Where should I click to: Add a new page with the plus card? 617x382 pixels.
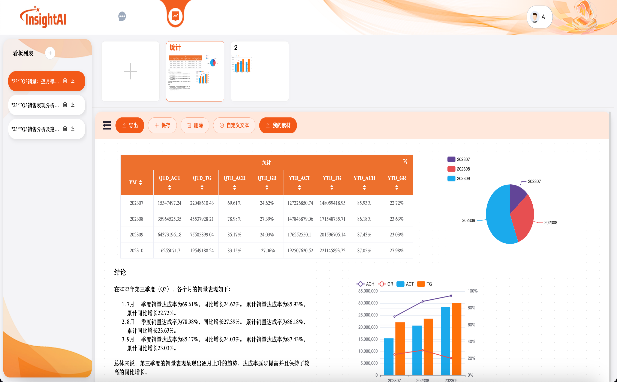130,71
